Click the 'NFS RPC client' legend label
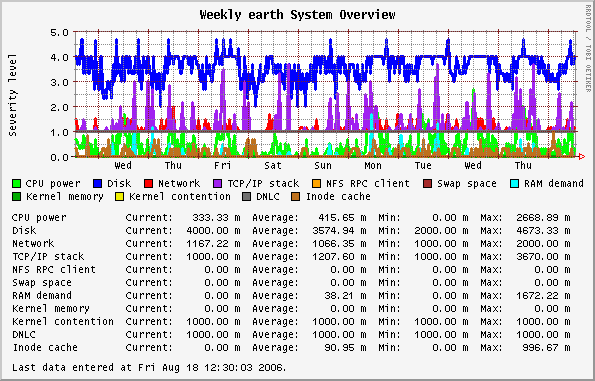Viewport: 595px width, 381px height. click(368, 184)
